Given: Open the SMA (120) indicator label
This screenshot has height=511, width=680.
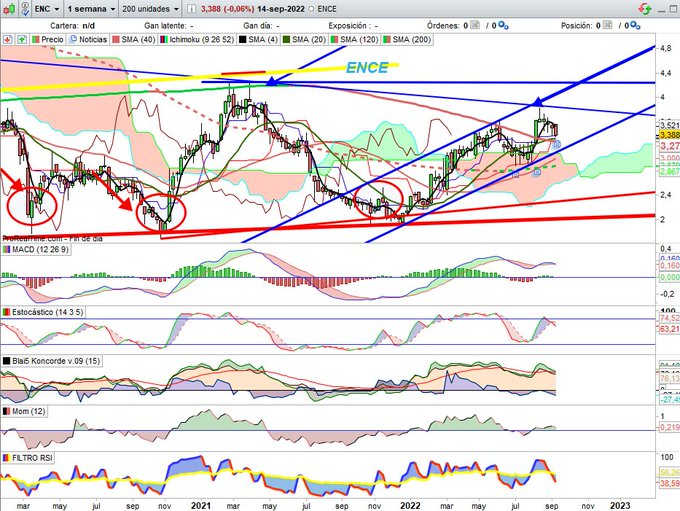Looking at the screenshot, I should (x=355, y=39).
